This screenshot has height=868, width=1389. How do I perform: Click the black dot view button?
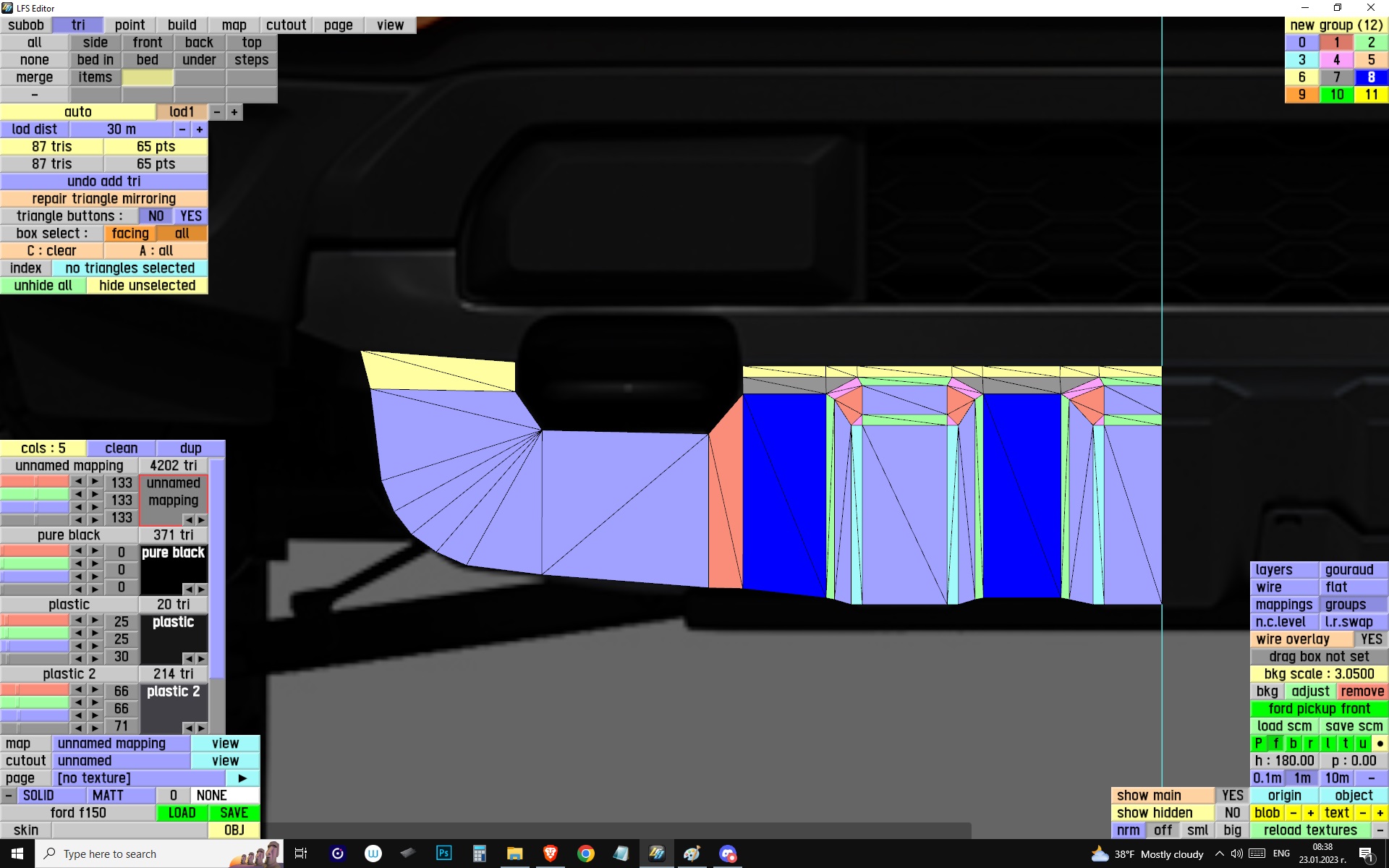pyautogui.click(x=1380, y=744)
